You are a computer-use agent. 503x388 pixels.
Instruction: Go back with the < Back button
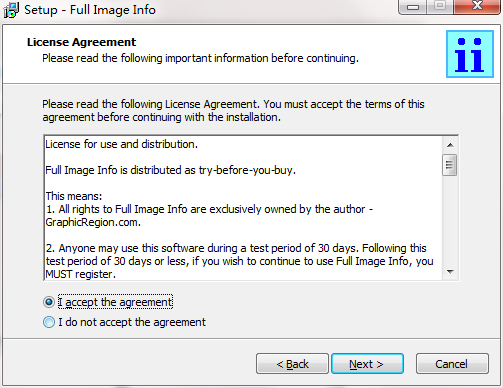(x=292, y=364)
